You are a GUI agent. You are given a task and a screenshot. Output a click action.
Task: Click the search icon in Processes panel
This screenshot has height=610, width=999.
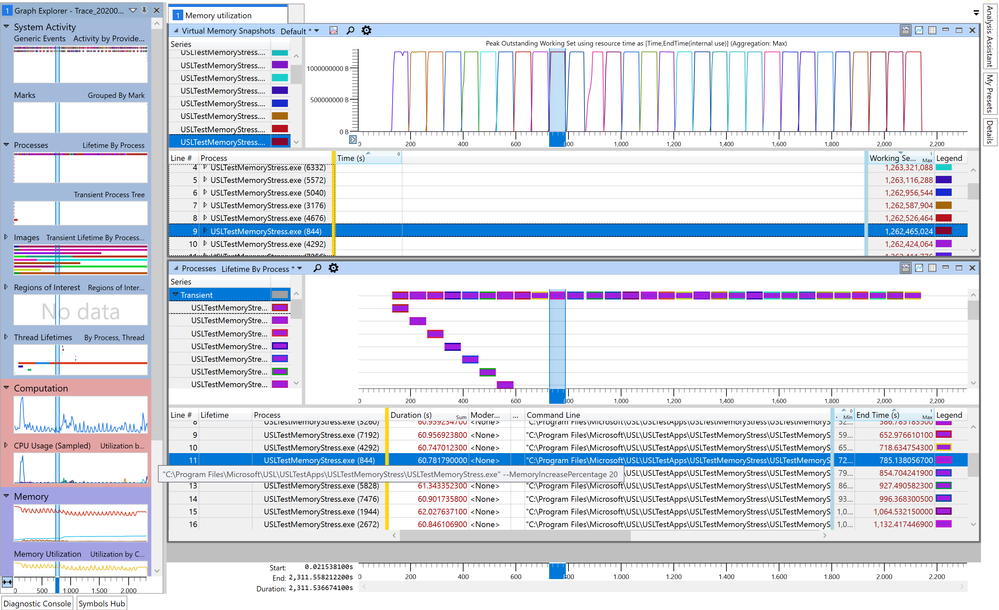pyautogui.click(x=317, y=268)
